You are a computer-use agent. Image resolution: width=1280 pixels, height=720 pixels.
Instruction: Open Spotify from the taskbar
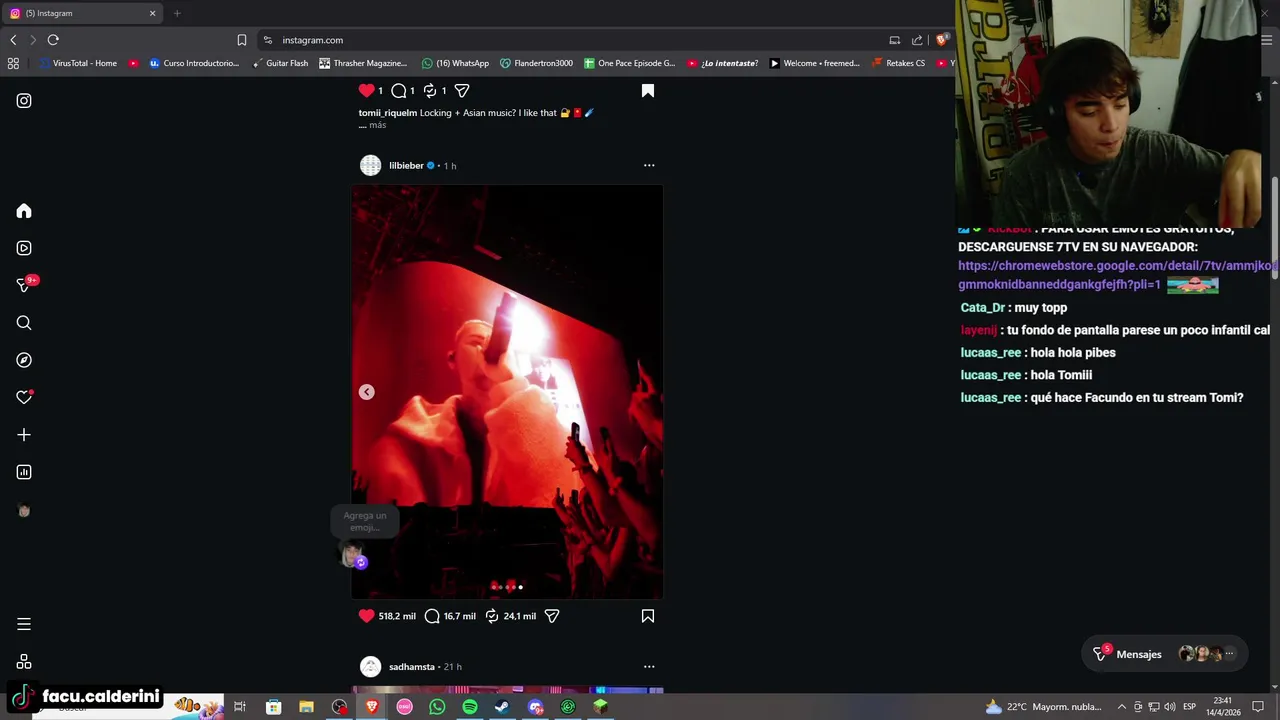[x=470, y=707]
